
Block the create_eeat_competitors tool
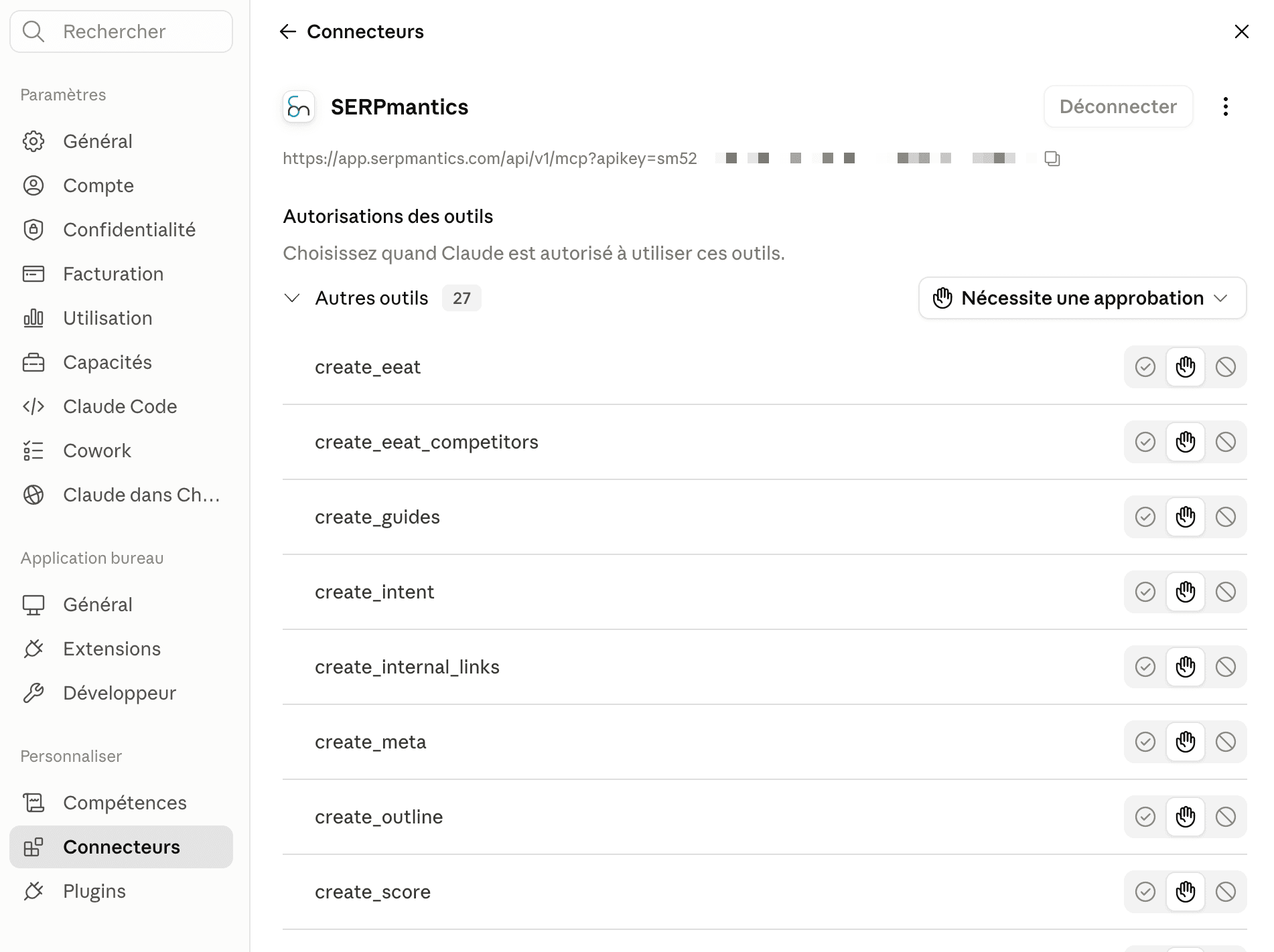click(1226, 442)
